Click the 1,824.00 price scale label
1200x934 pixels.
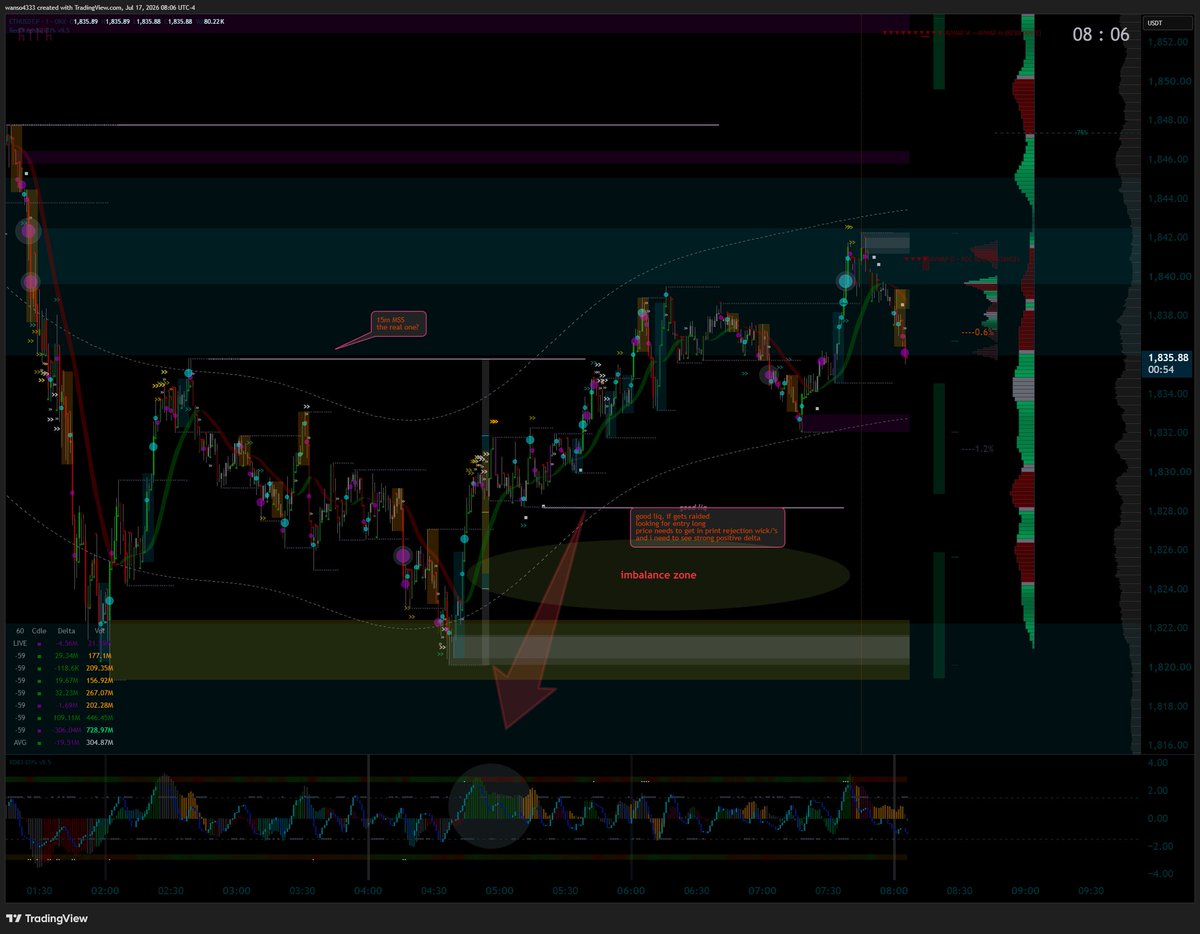pos(1168,589)
